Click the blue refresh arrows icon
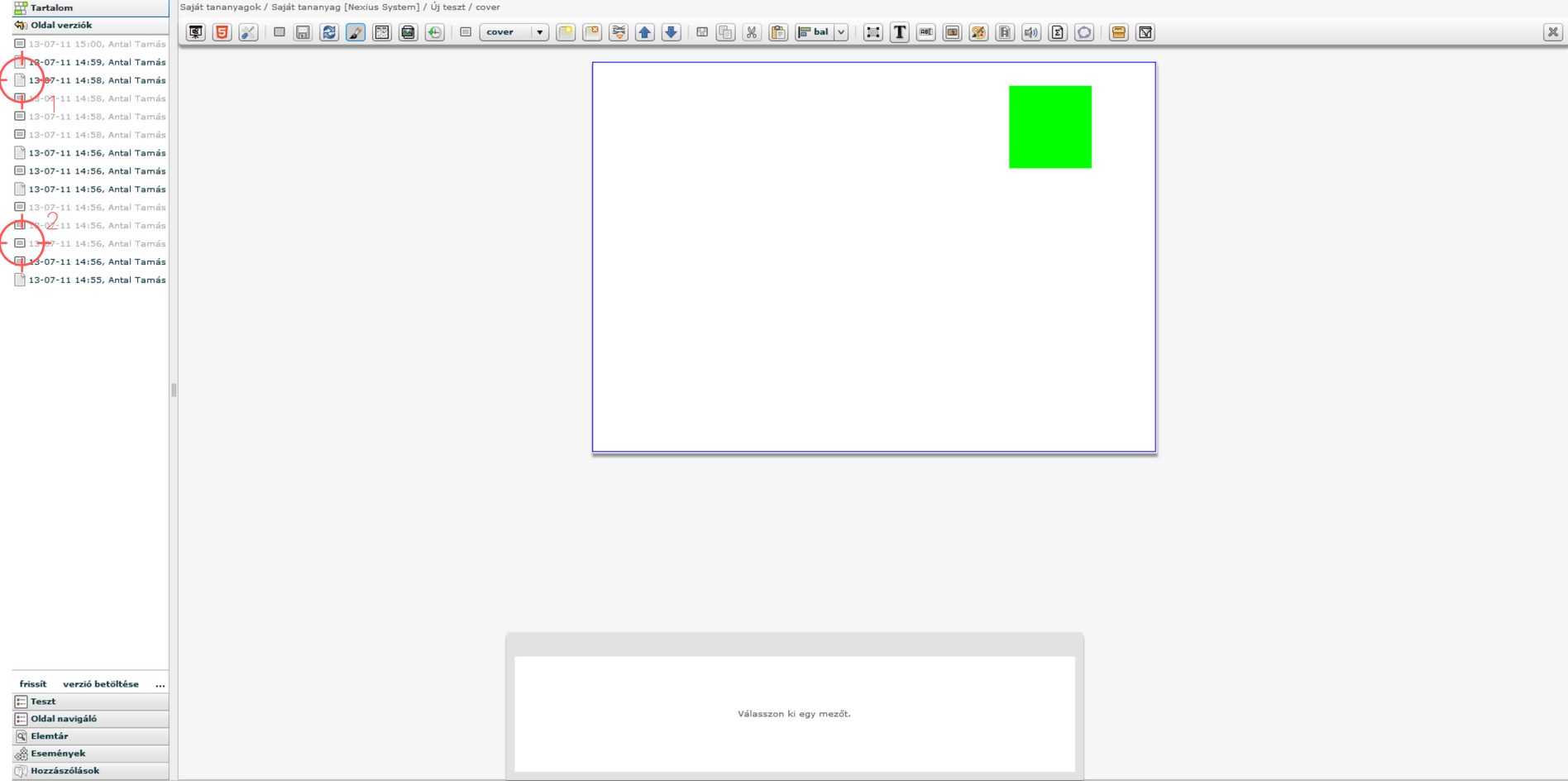 (x=329, y=32)
